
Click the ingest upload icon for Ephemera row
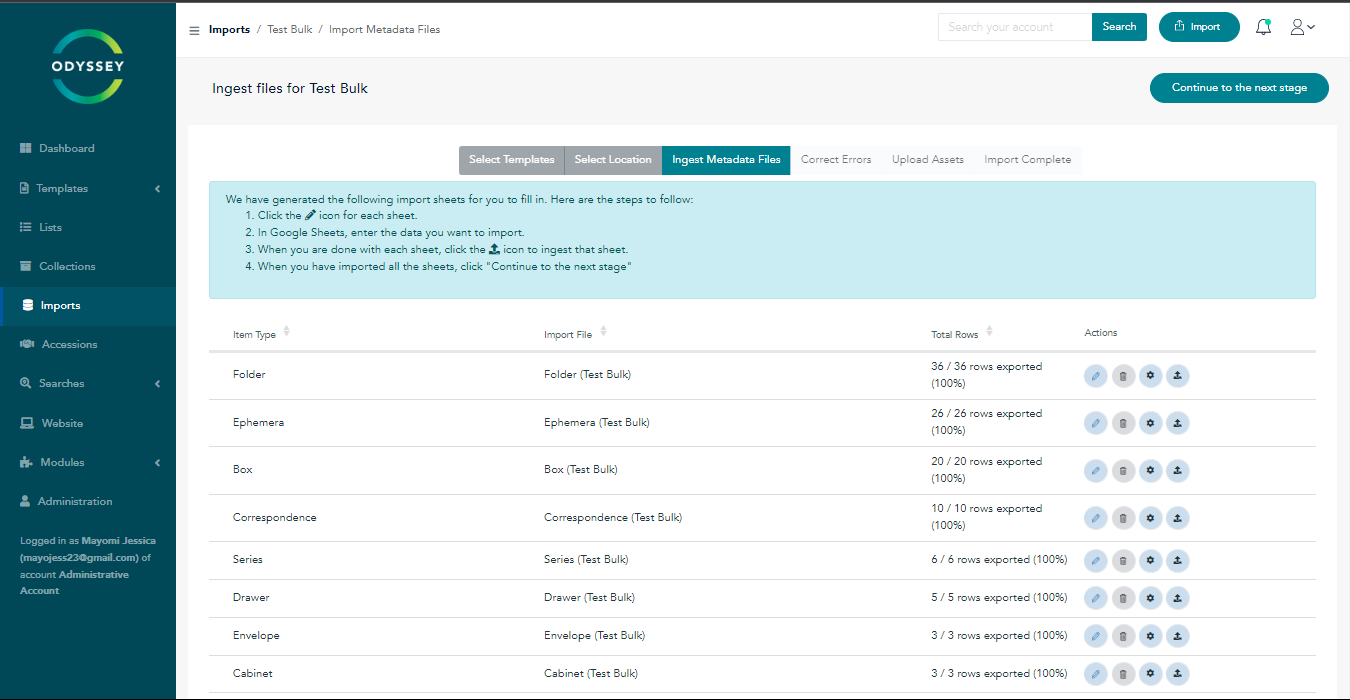[x=1178, y=423]
